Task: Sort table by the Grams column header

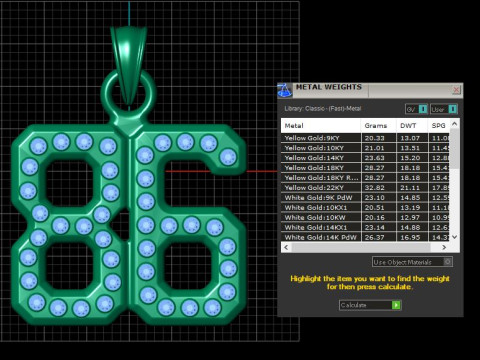Action: (379, 126)
